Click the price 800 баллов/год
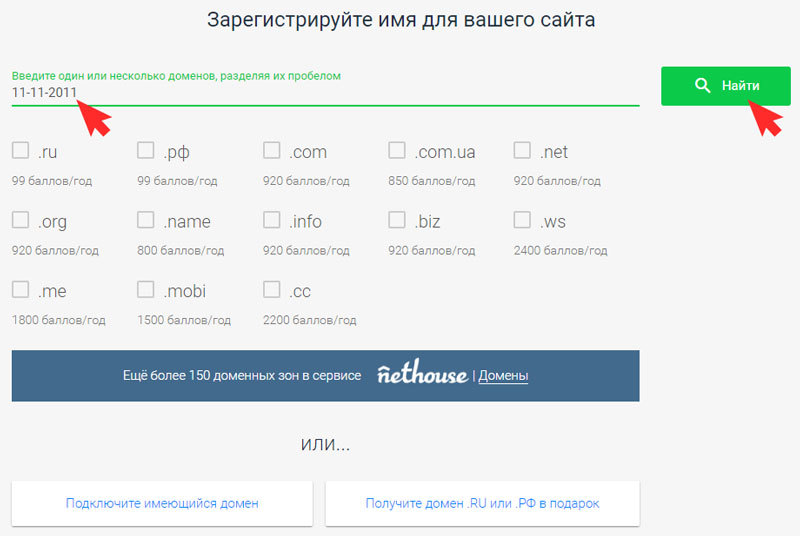The height and width of the screenshot is (536, 800). click(181, 250)
